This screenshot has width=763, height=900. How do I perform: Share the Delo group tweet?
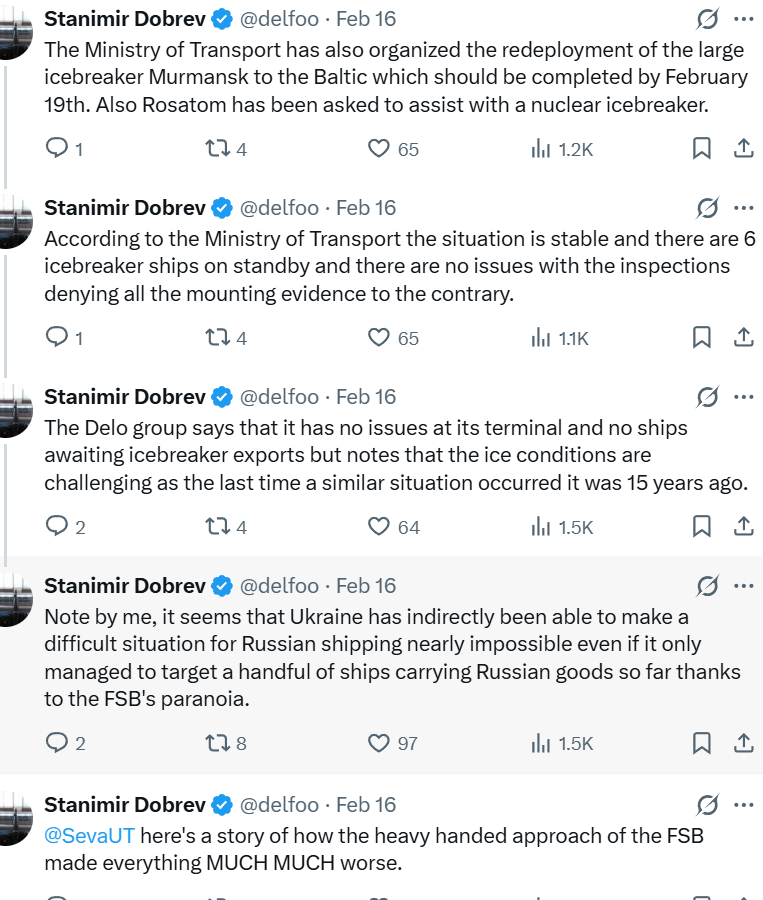pos(743,527)
